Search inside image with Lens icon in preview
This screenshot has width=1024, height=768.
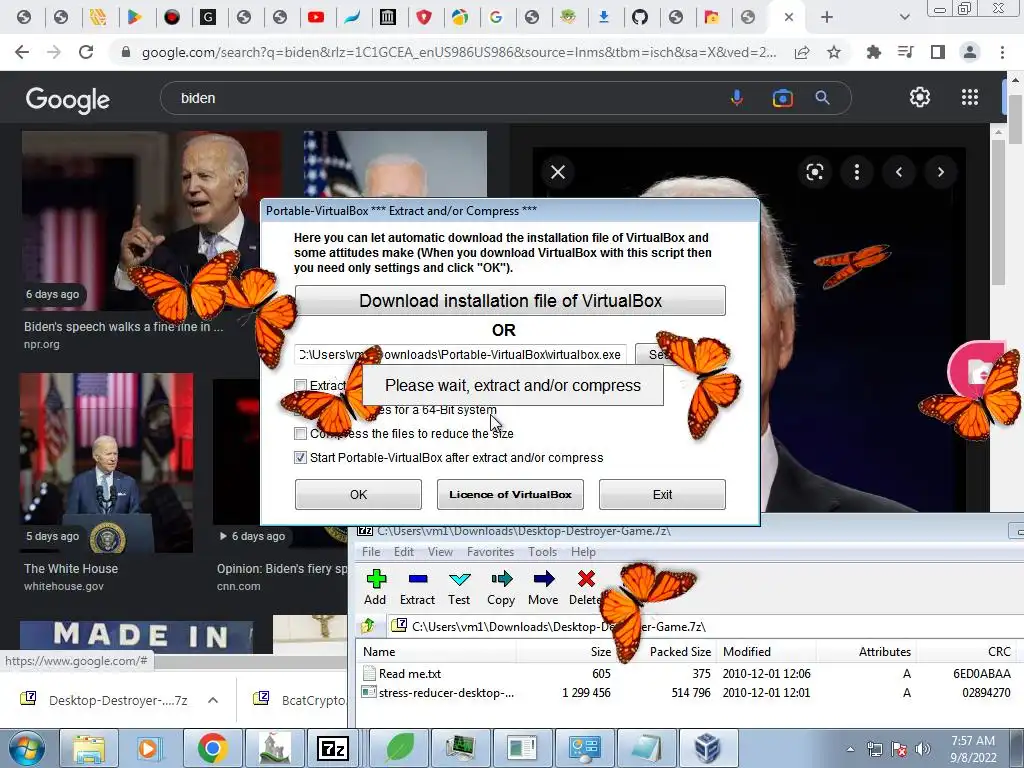[x=814, y=172]
